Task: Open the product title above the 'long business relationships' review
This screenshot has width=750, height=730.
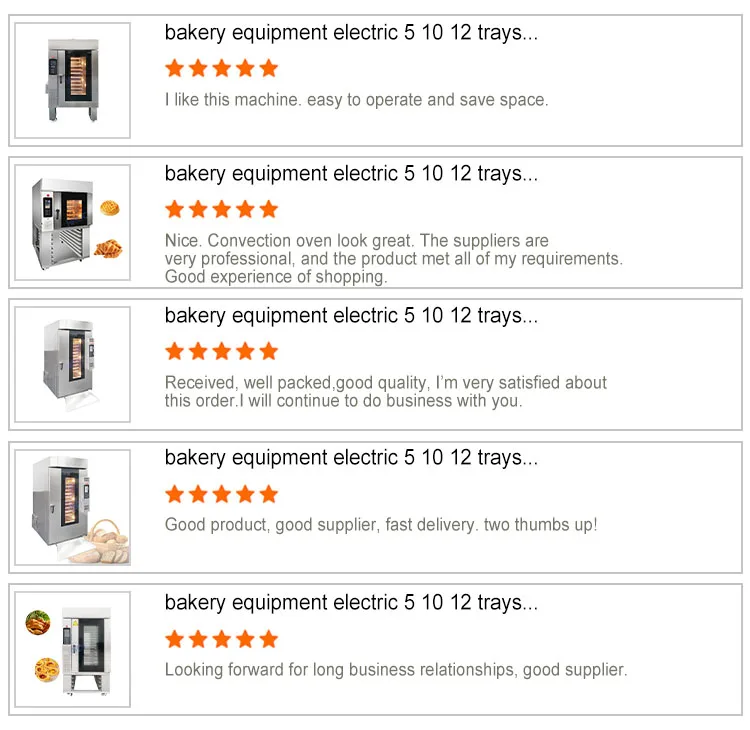Action: [351, 603]
